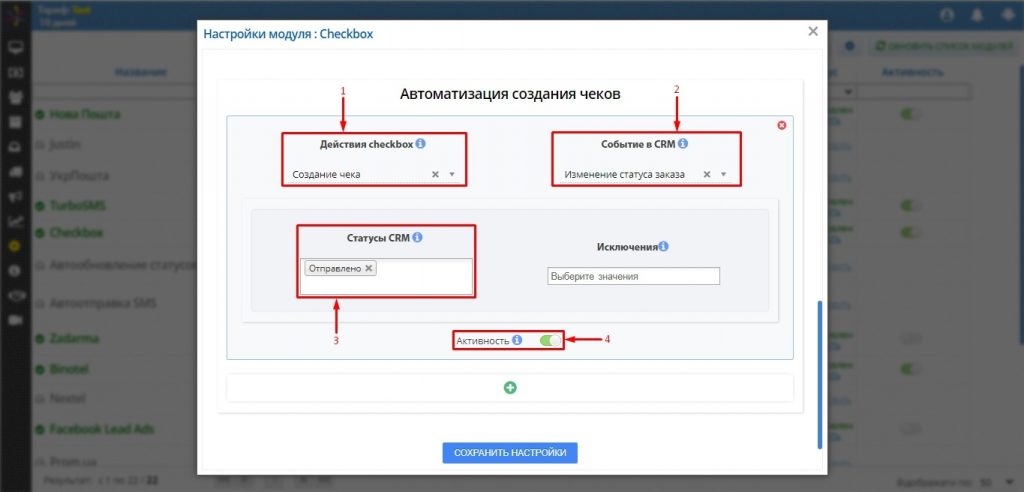This screenshot has height=492, width=1024.
Task: Remove the Отправлено status tag
Action: pos(369,268)
